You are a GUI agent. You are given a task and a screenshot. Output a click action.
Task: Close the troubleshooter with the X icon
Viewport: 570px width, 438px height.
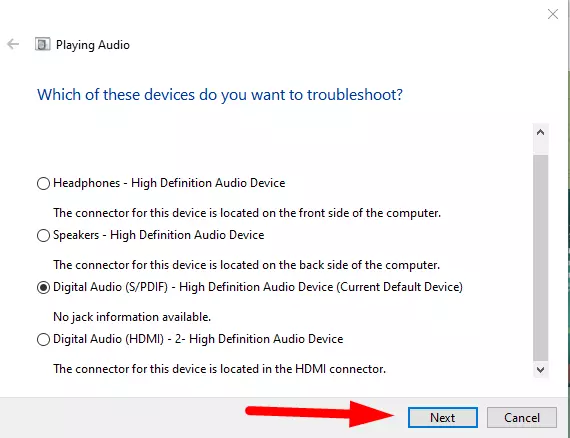click(x=553, y=14)
